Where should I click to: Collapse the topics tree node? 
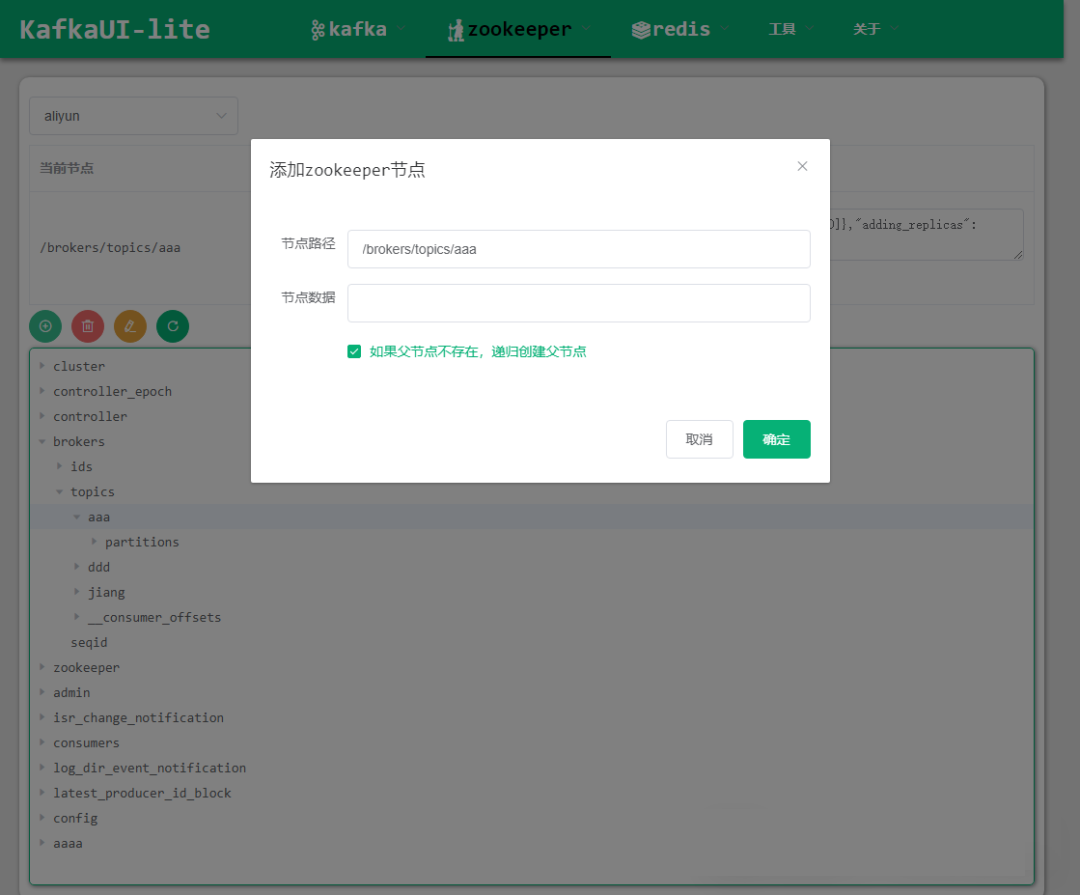[59, 491]
